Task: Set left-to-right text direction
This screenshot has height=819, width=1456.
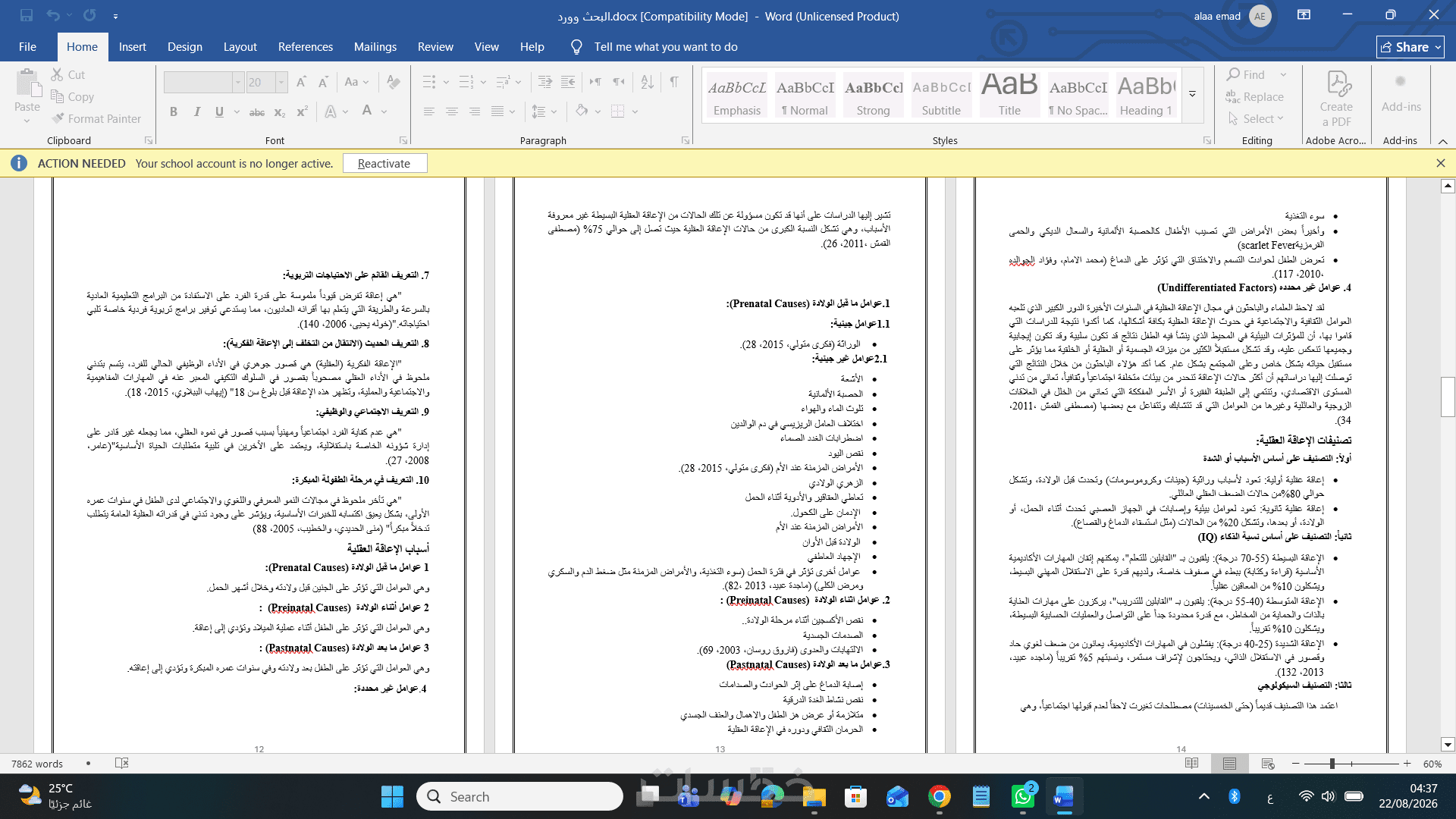Action: coord(596,82)
